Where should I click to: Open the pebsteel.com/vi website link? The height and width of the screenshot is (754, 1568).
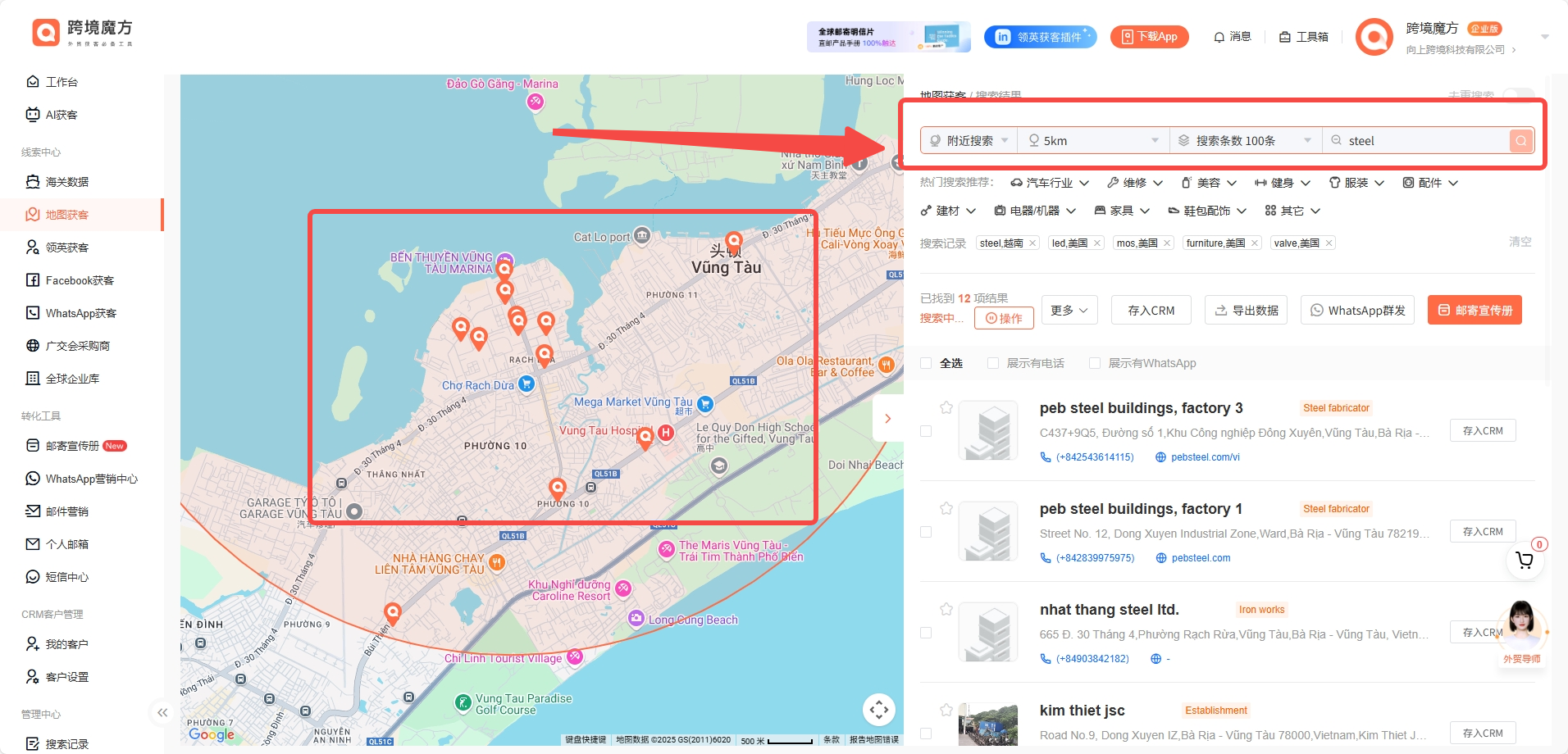coord(1206,457)
